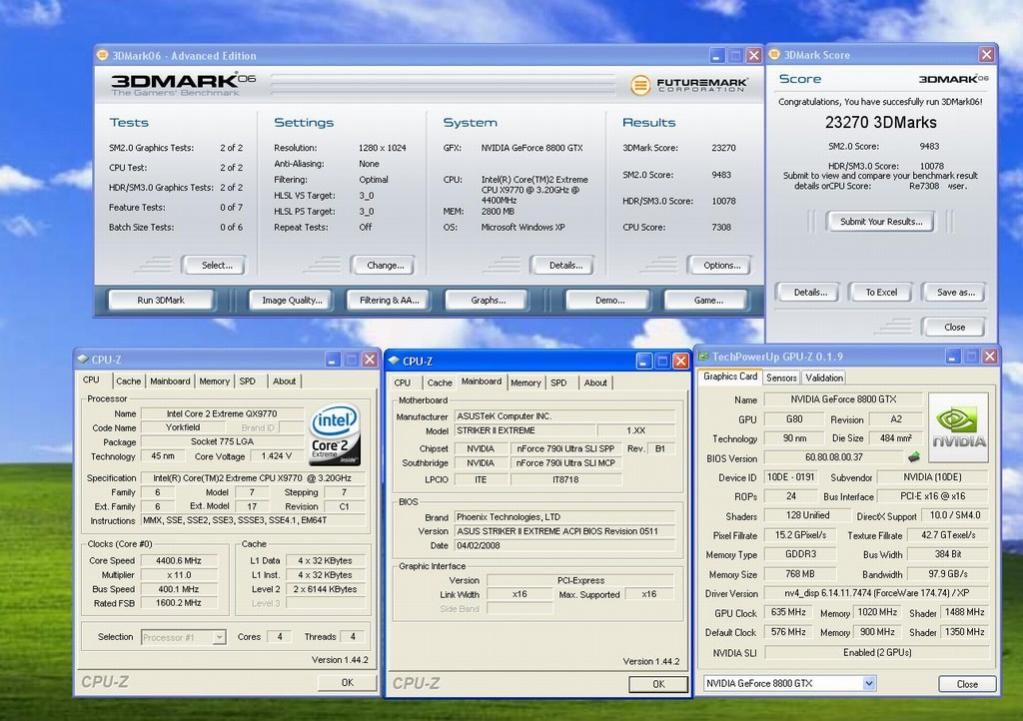Open Memory tab in Mainboard CPU-Z window
The image size is (1023, 721).
click(x=525, y=383)
